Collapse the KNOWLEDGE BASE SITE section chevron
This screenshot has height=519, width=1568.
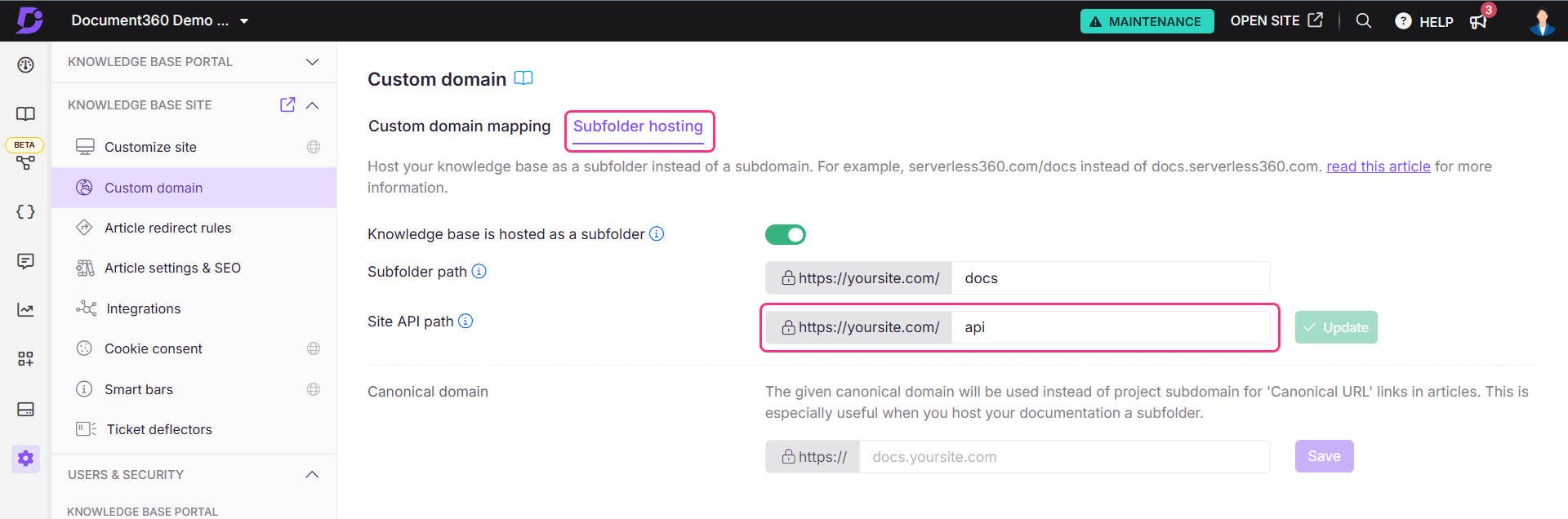[312, 105]
